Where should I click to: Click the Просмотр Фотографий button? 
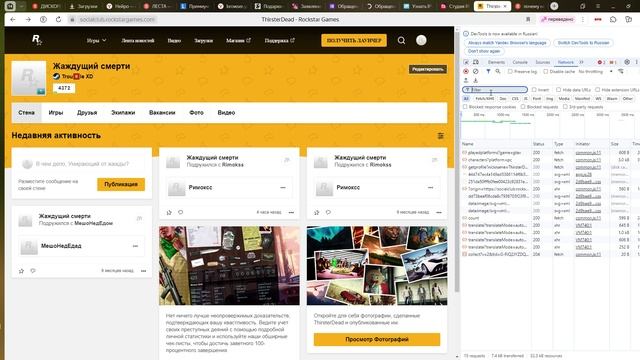point(377,339)
